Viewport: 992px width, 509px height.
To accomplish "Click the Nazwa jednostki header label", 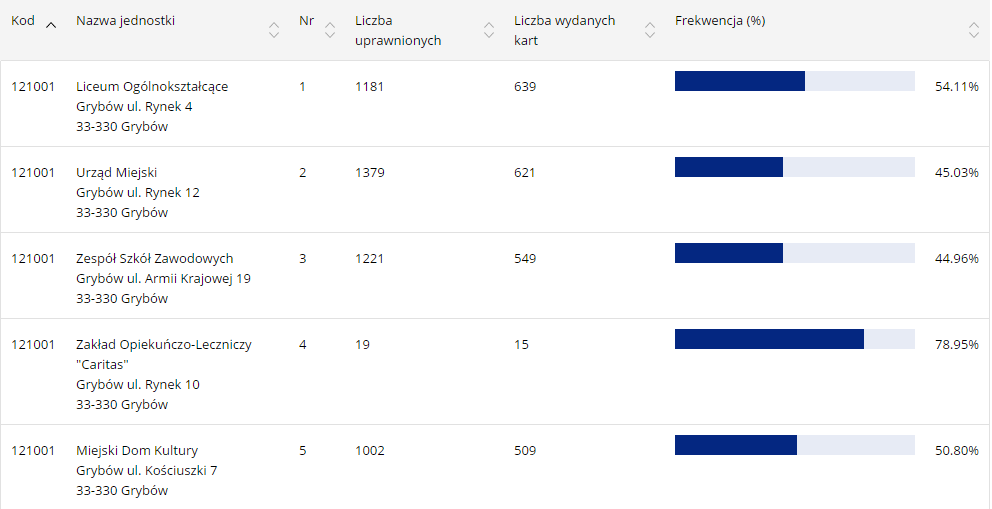I will coord(125,21).
